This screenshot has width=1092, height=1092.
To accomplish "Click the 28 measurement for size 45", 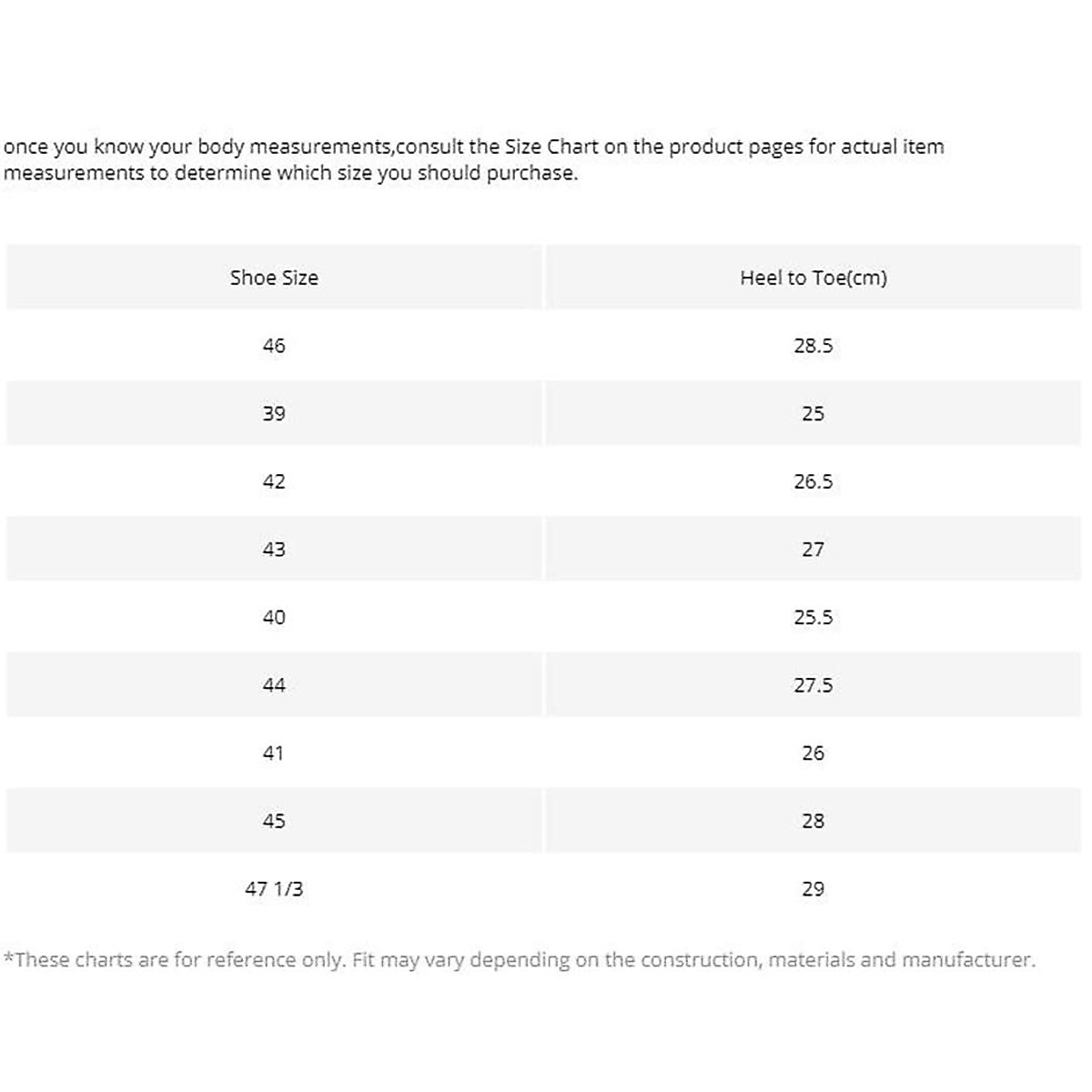I will pos(813,821).
